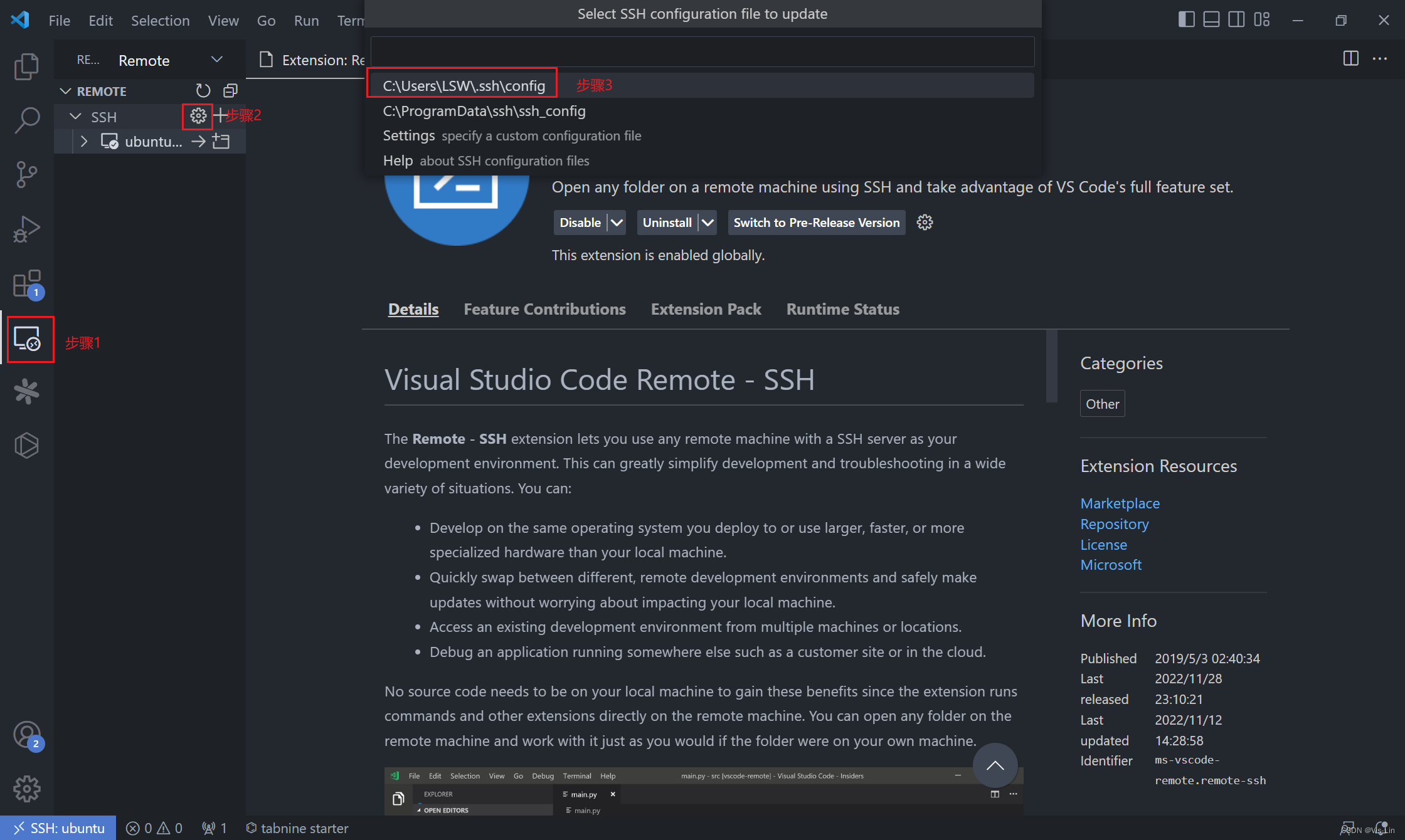
Task: Refresh the Remote explorer list
Action: pos(203,91)
